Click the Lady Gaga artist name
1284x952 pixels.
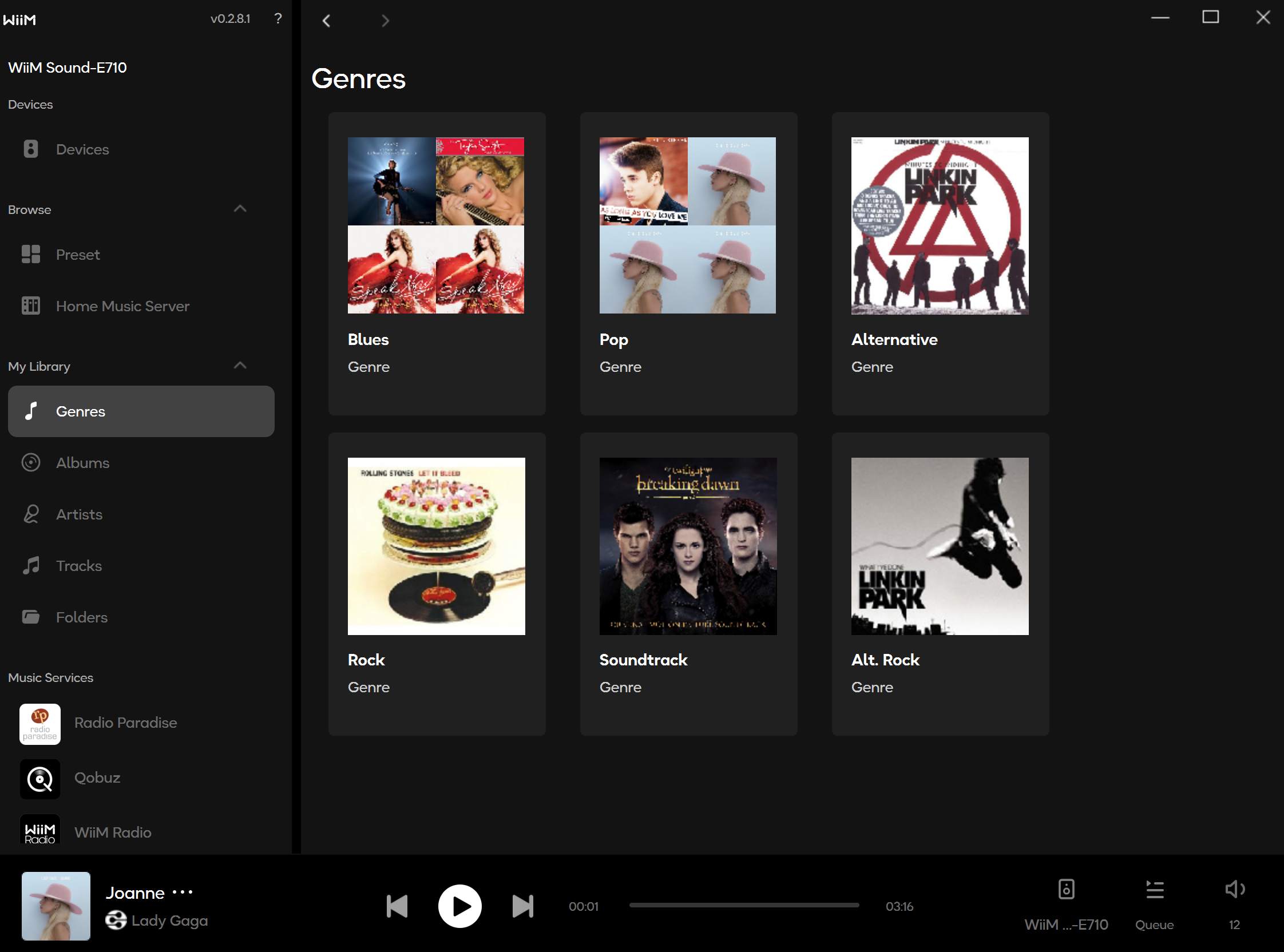click(x=169, y=921)
